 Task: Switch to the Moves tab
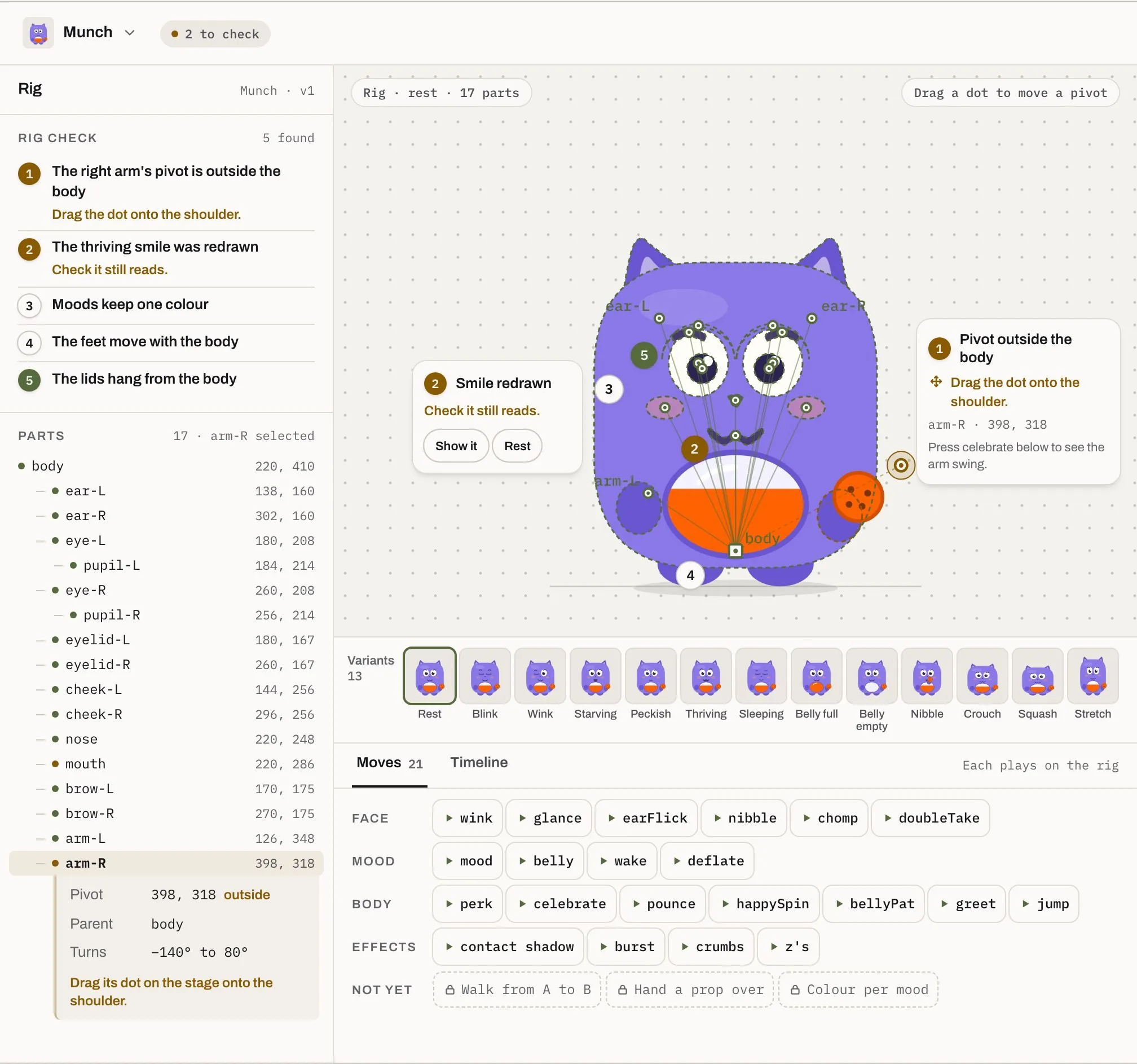point(390,763)
